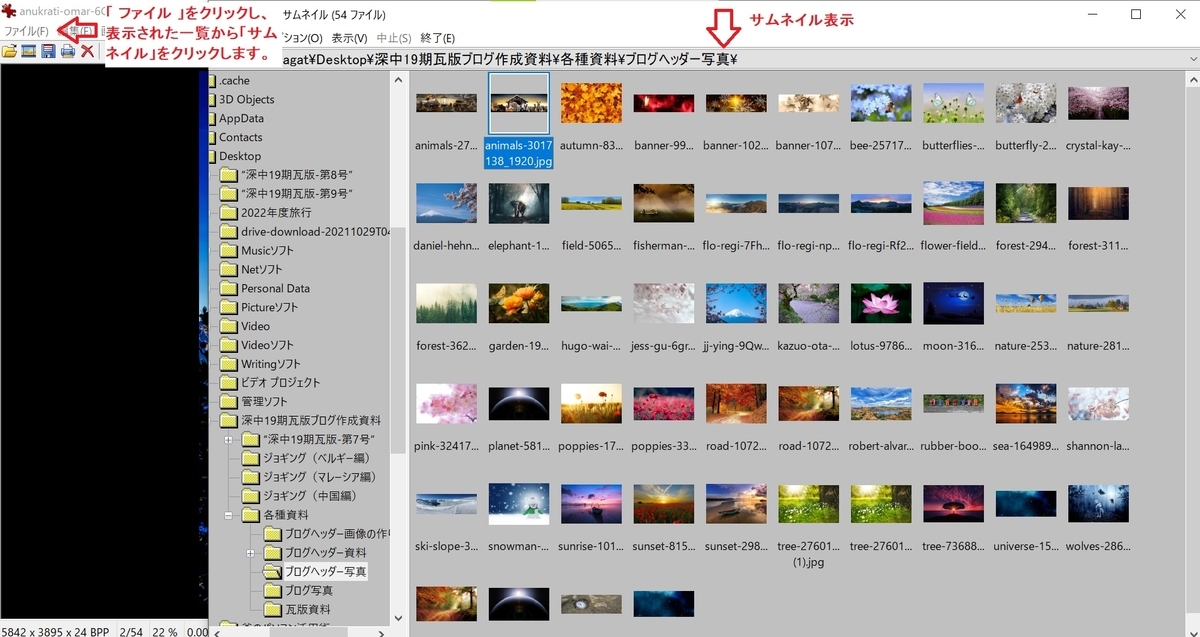Select the sunrise-101 thumbnail
Image resolution: width=1200 pixels, height=637 pixels.
591,504
